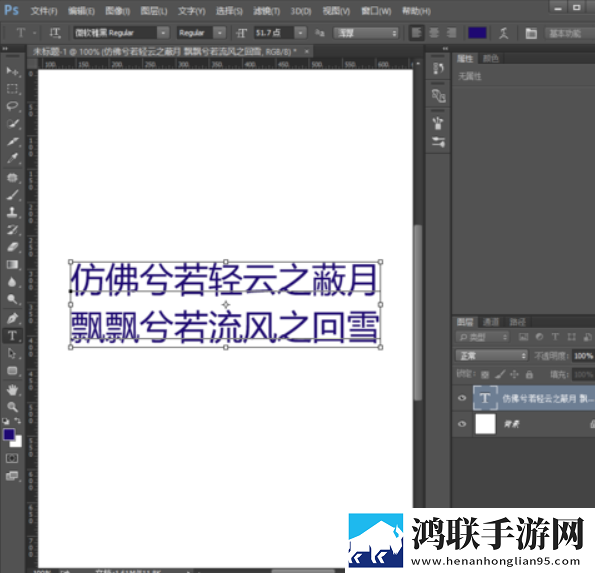Toggle Quick Mask mode
595x573 pixels.
point(12,458)
